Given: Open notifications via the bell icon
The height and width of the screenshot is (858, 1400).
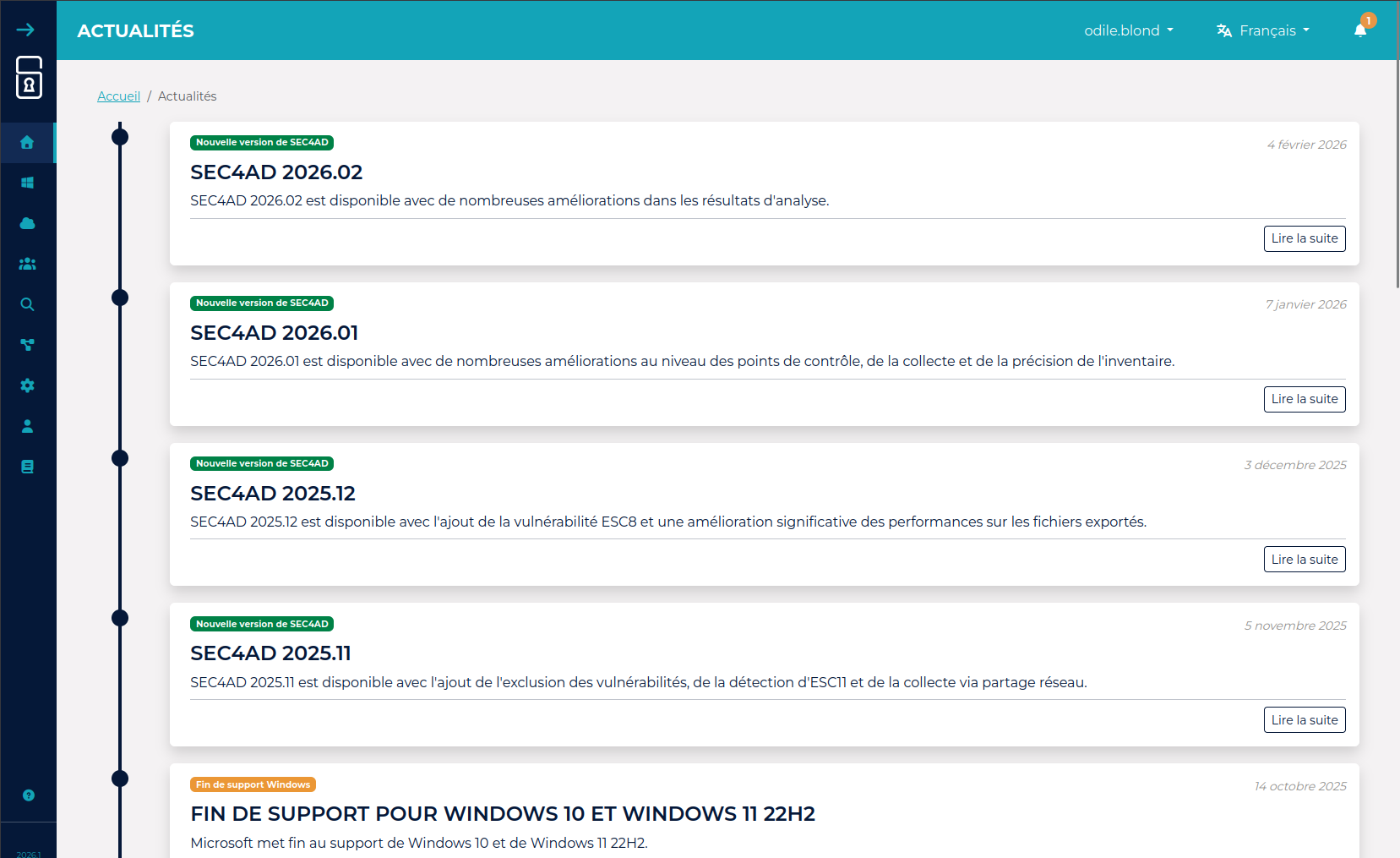Looking at the screenshot, I should click(1359, 30).
